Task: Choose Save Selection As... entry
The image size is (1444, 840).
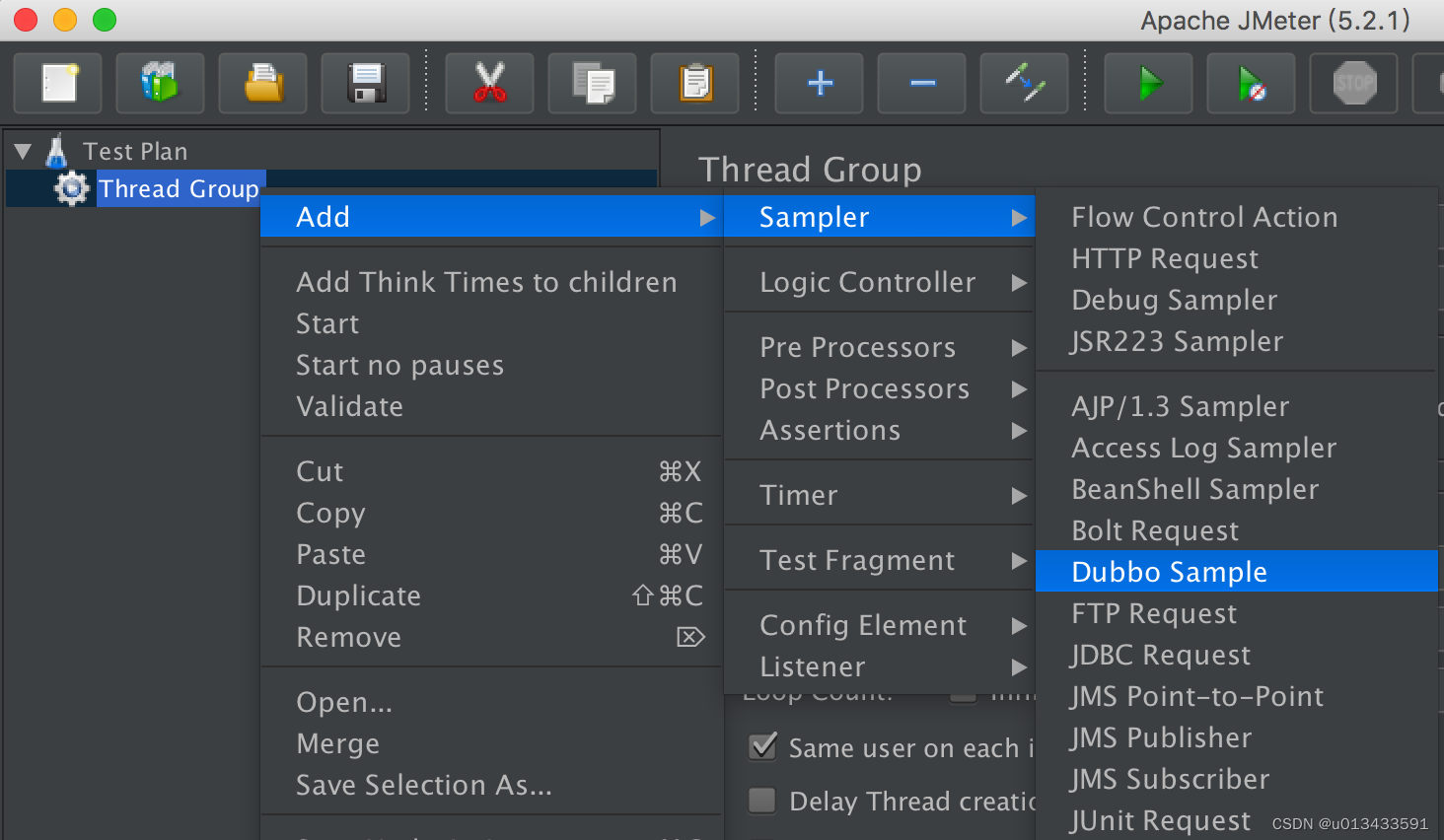Action: tap(491, 785)
